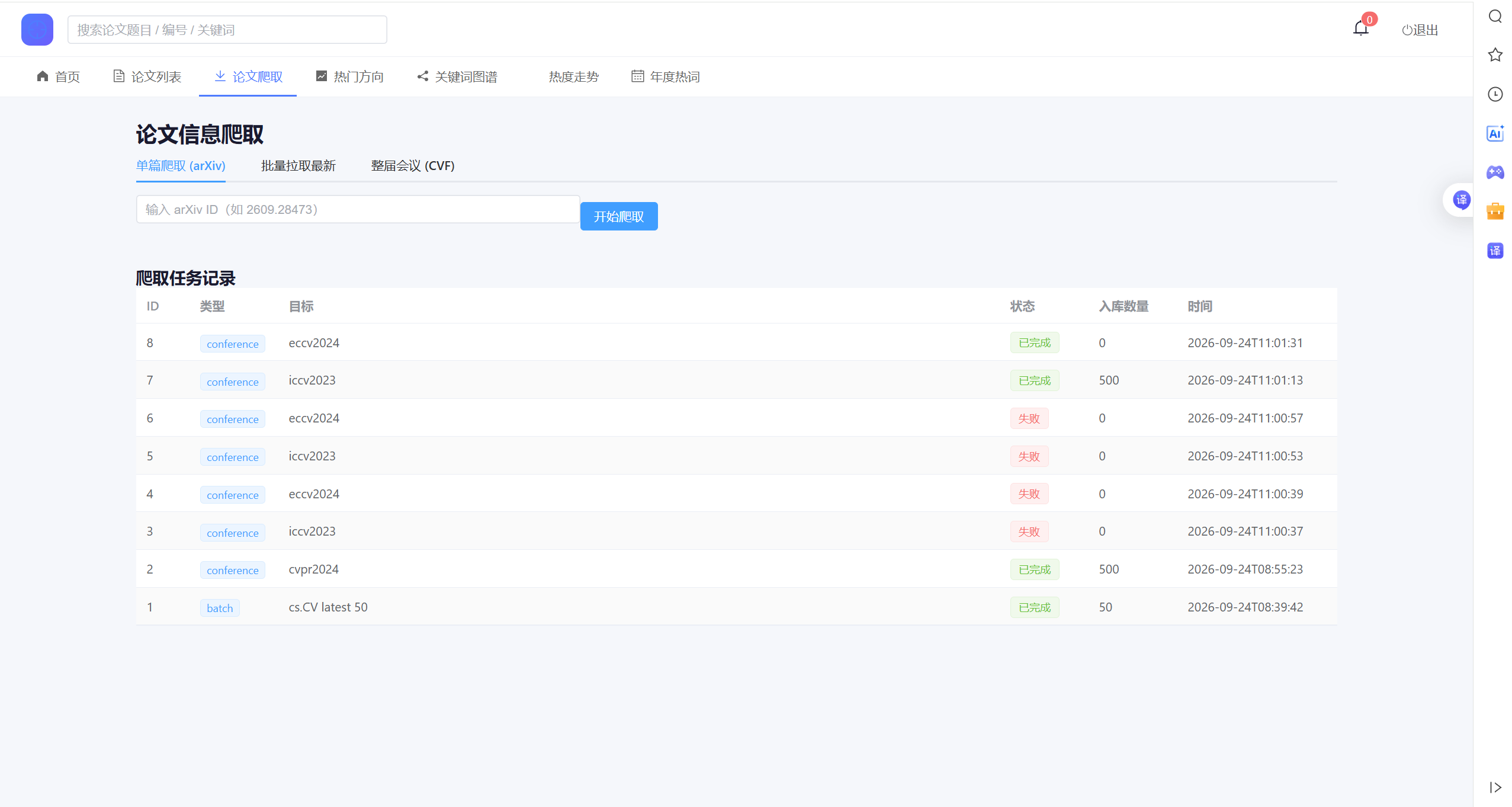Click the 开始爬取 button
Screen dimensions: 1512x807
(x=619, y=216)
